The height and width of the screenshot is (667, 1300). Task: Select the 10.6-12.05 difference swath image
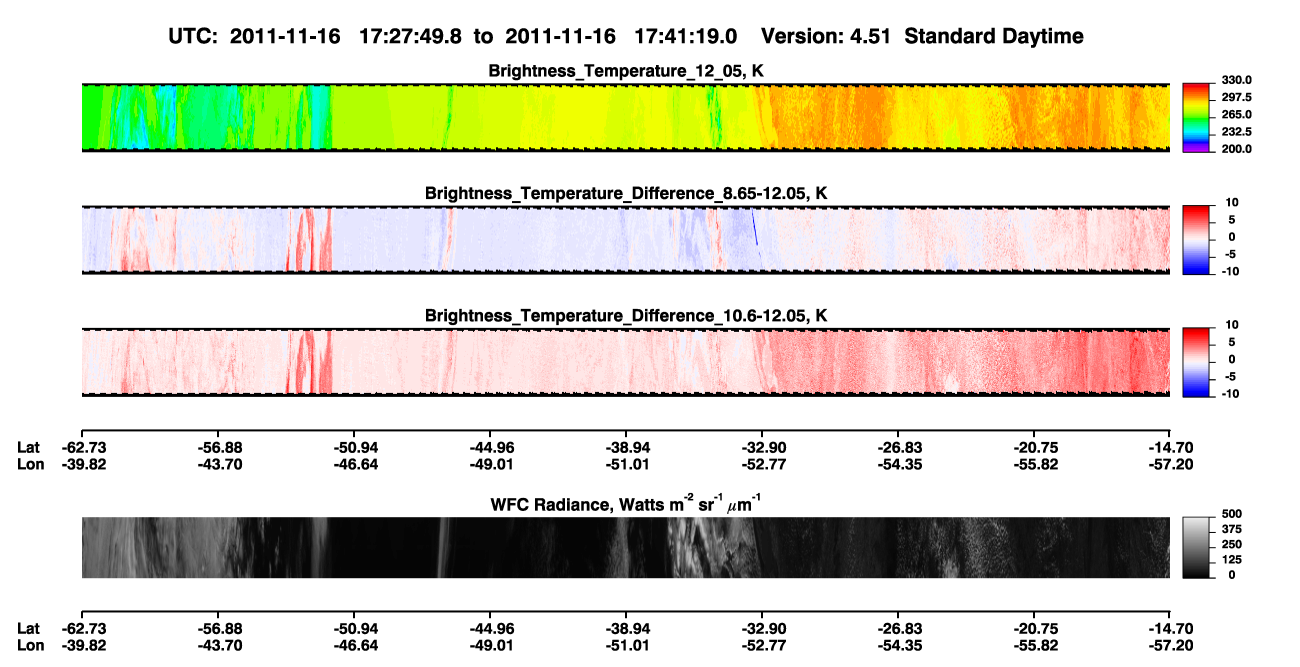[625, 362]
